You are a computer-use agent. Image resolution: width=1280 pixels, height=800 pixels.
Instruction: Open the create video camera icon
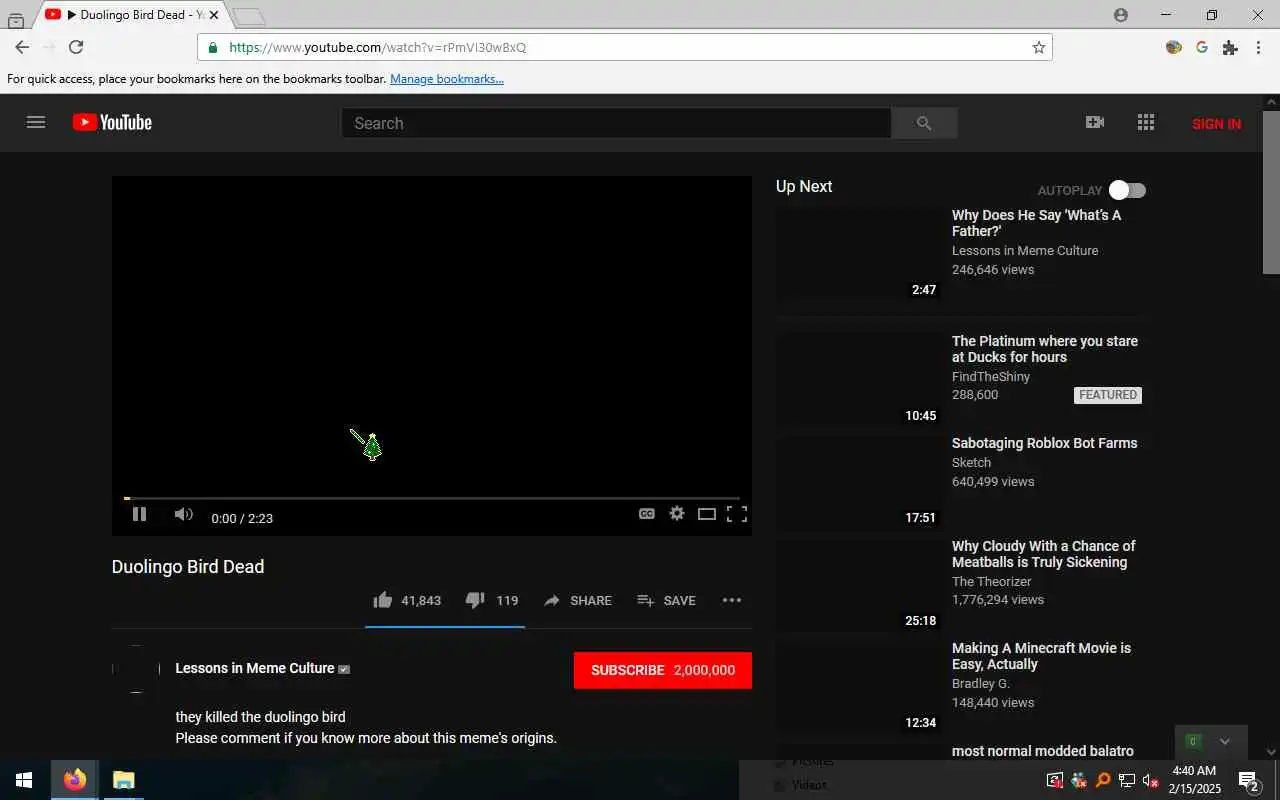coord(1095,122)
